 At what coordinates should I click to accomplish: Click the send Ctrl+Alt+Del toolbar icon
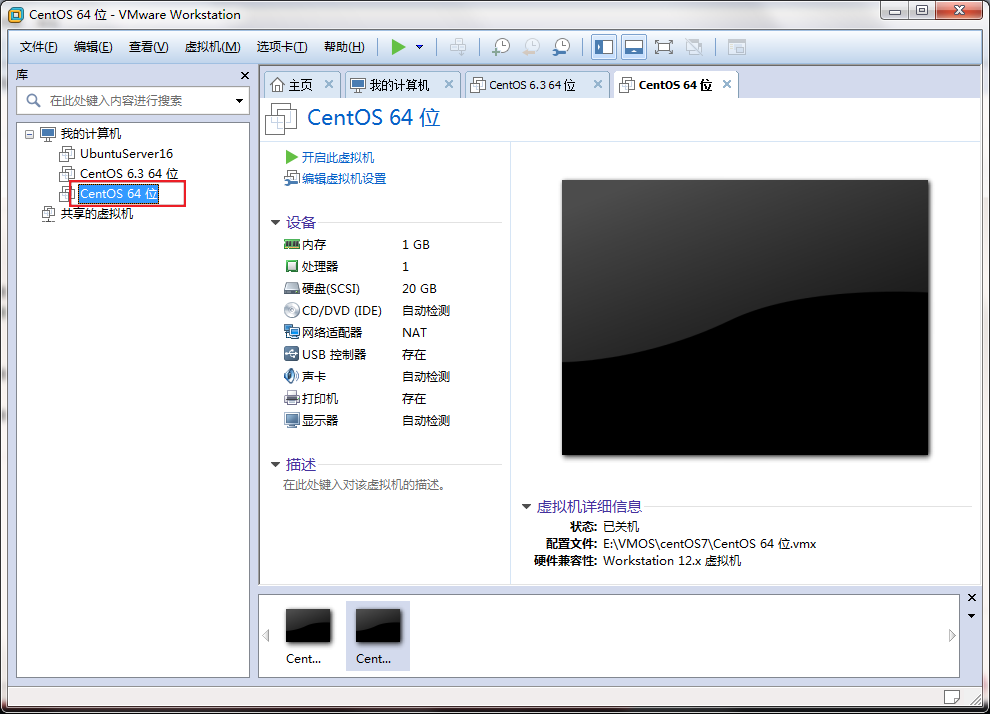pos(458,47)
